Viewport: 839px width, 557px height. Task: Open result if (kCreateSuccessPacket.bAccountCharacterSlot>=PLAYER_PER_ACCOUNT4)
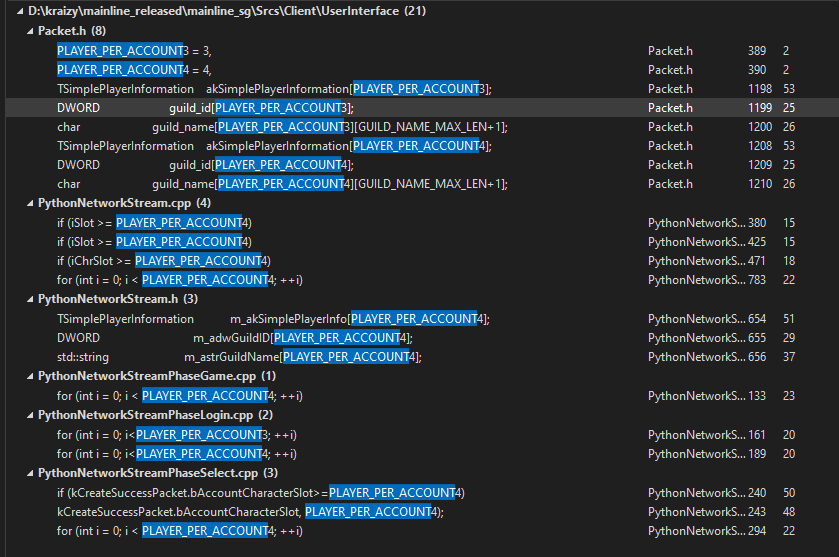click(261, 493)
